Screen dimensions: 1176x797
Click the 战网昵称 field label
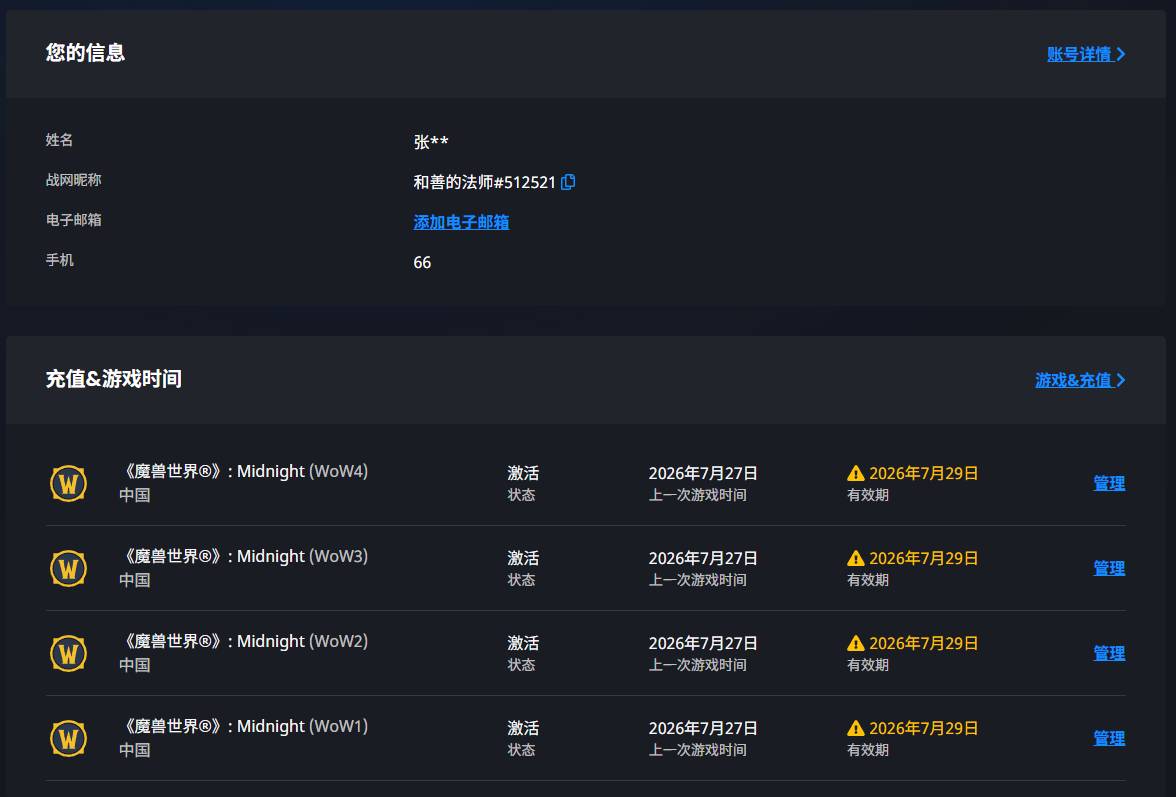74,180
